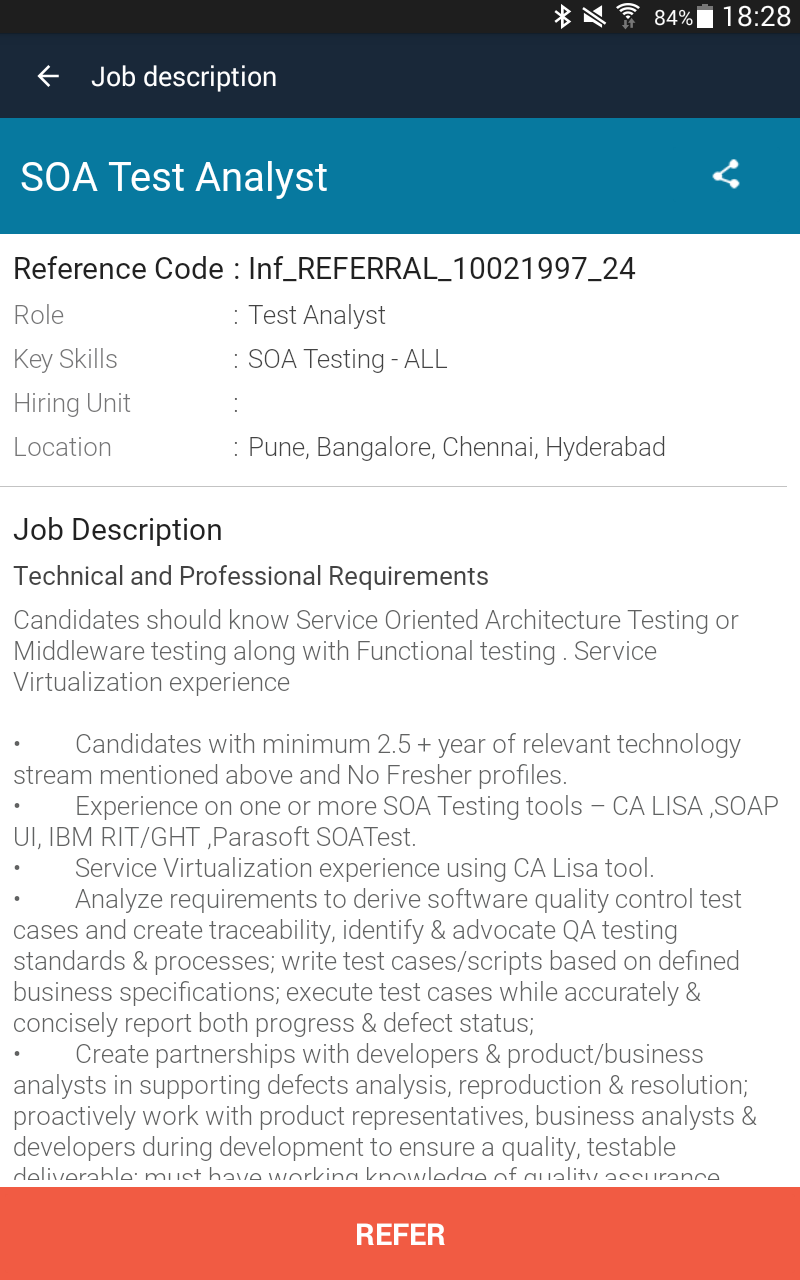This screenshot has width=800, height=1280.
Task: Tap the Job description header title
Action: (184, 77)
